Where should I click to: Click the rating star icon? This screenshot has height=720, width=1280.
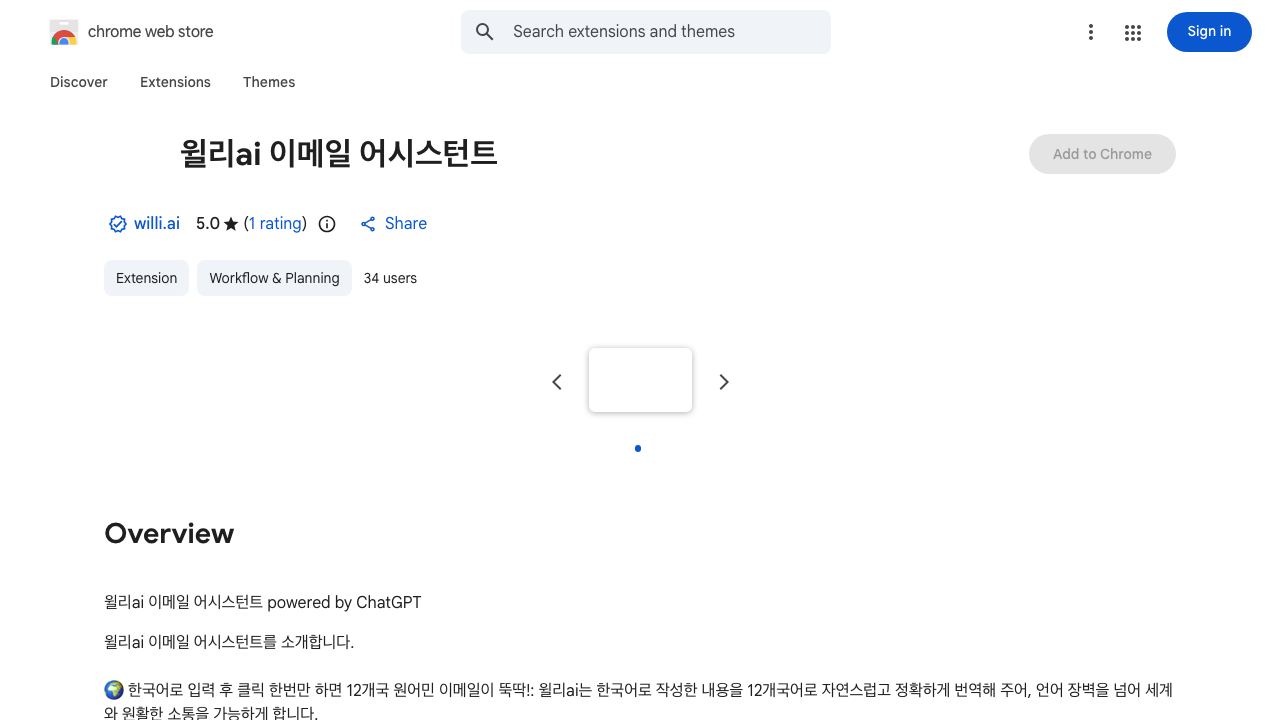coord(231,224)
